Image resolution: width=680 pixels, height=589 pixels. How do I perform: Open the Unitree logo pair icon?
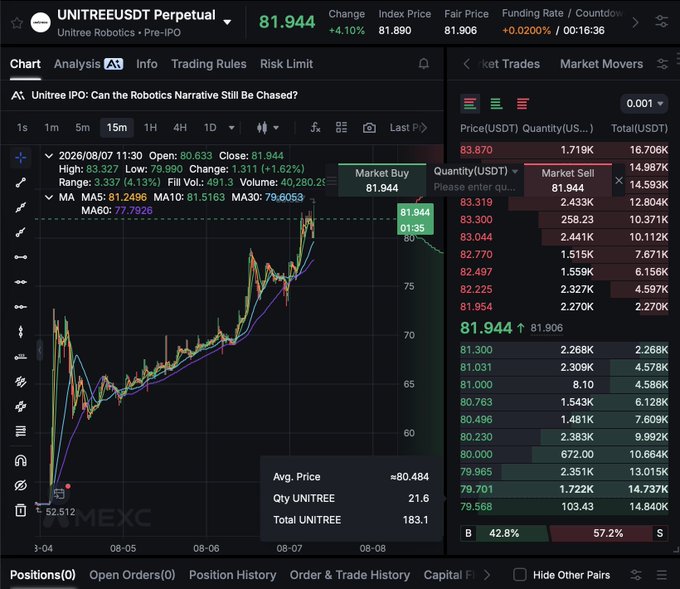40,23
